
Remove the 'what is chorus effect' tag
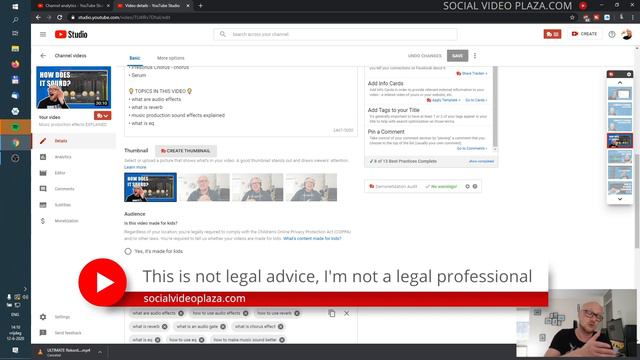[280, 327]
